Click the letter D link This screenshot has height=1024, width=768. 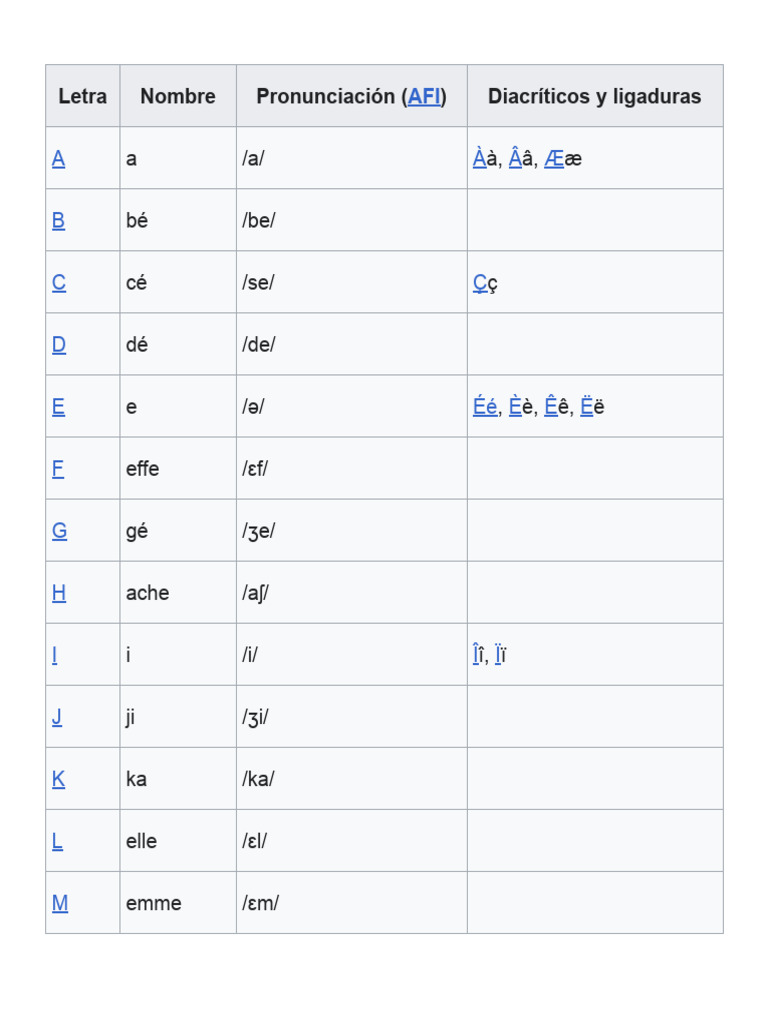[59, 345]
